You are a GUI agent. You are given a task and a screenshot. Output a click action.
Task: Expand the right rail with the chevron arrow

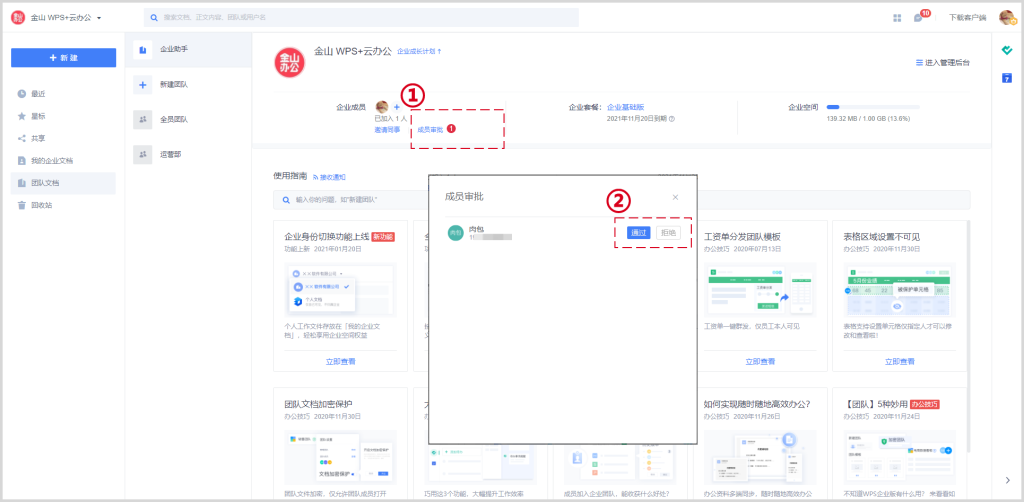point(1006,480)
